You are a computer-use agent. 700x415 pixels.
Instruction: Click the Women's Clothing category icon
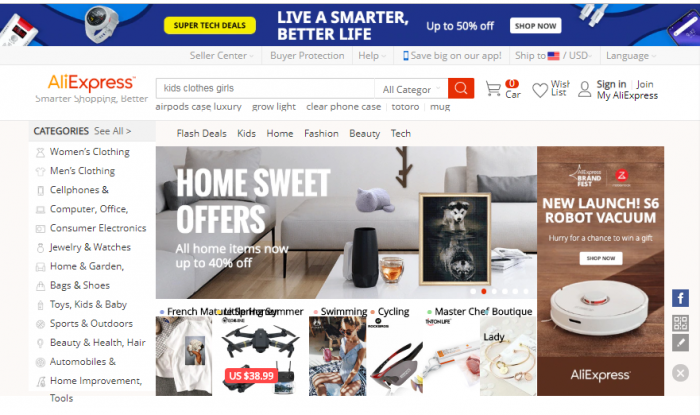(x=40, y=153)
